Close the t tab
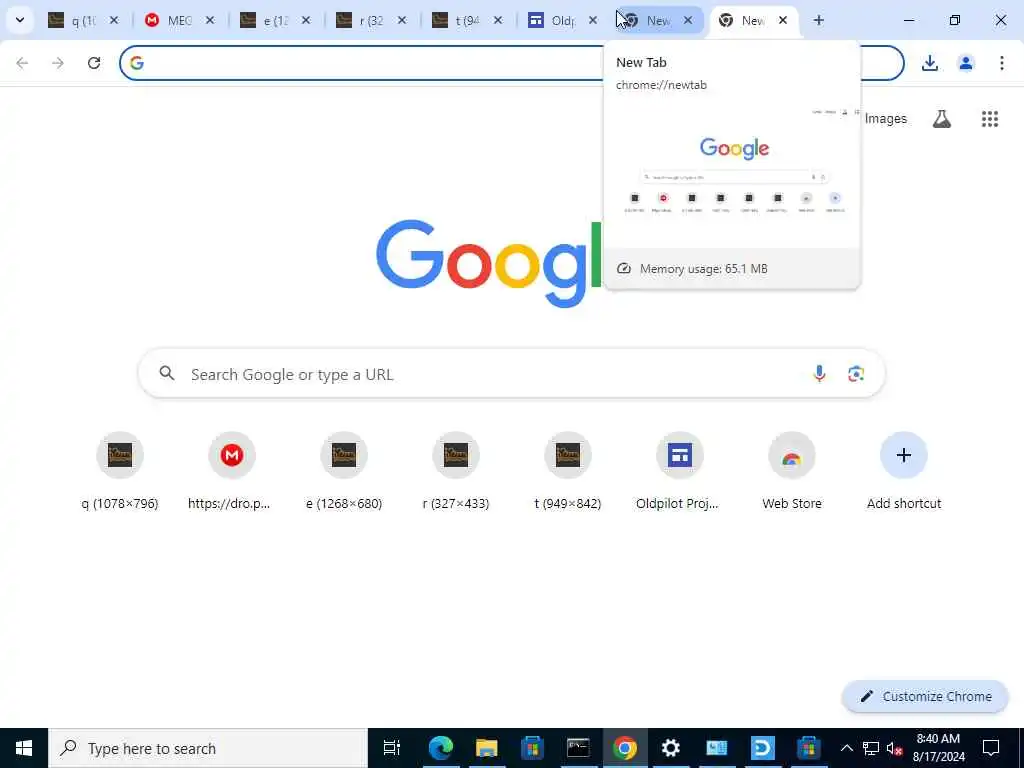The width and height of the screenshot is (1024, 768). click(498, 20)
